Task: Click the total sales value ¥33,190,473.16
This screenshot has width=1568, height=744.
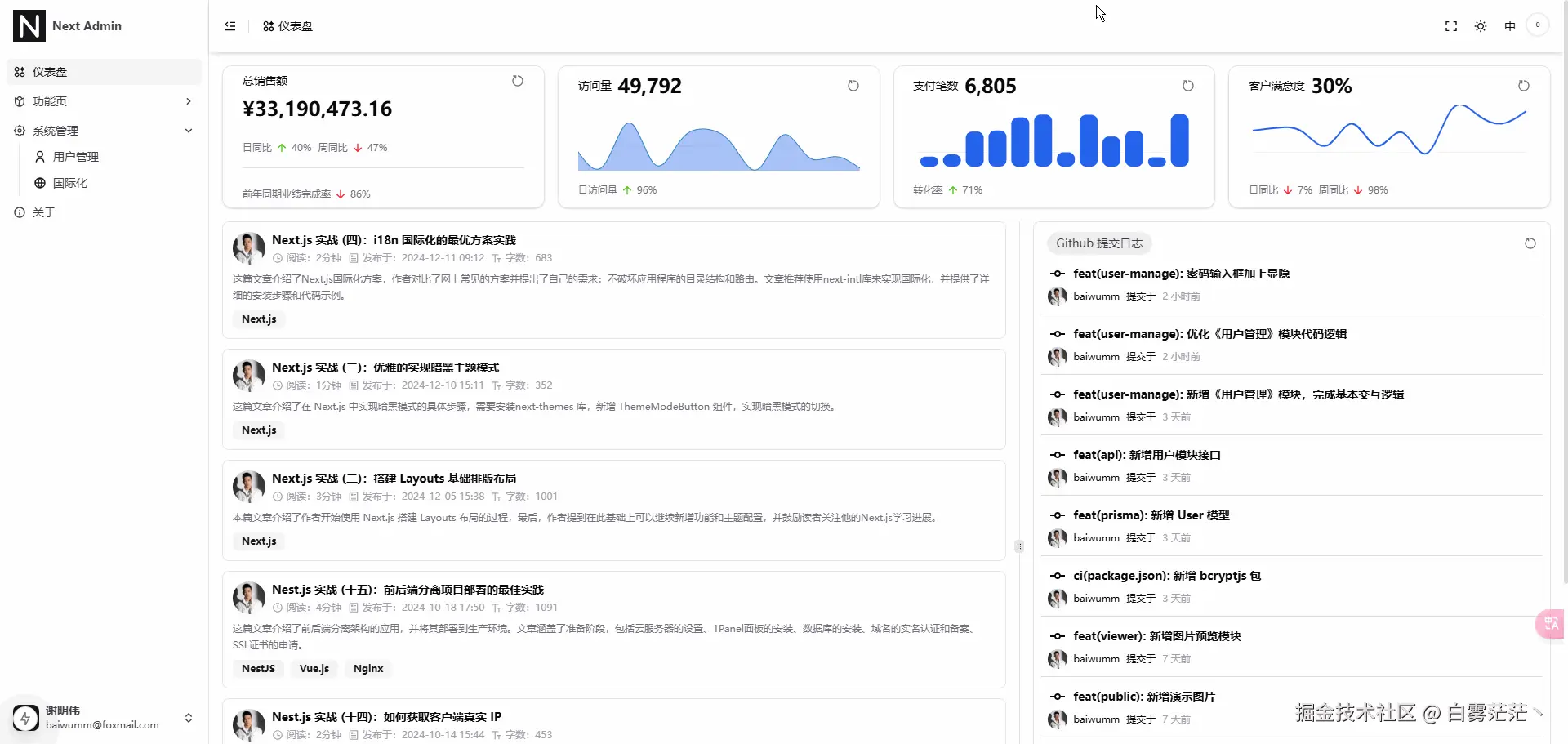Action: [318, 109]
